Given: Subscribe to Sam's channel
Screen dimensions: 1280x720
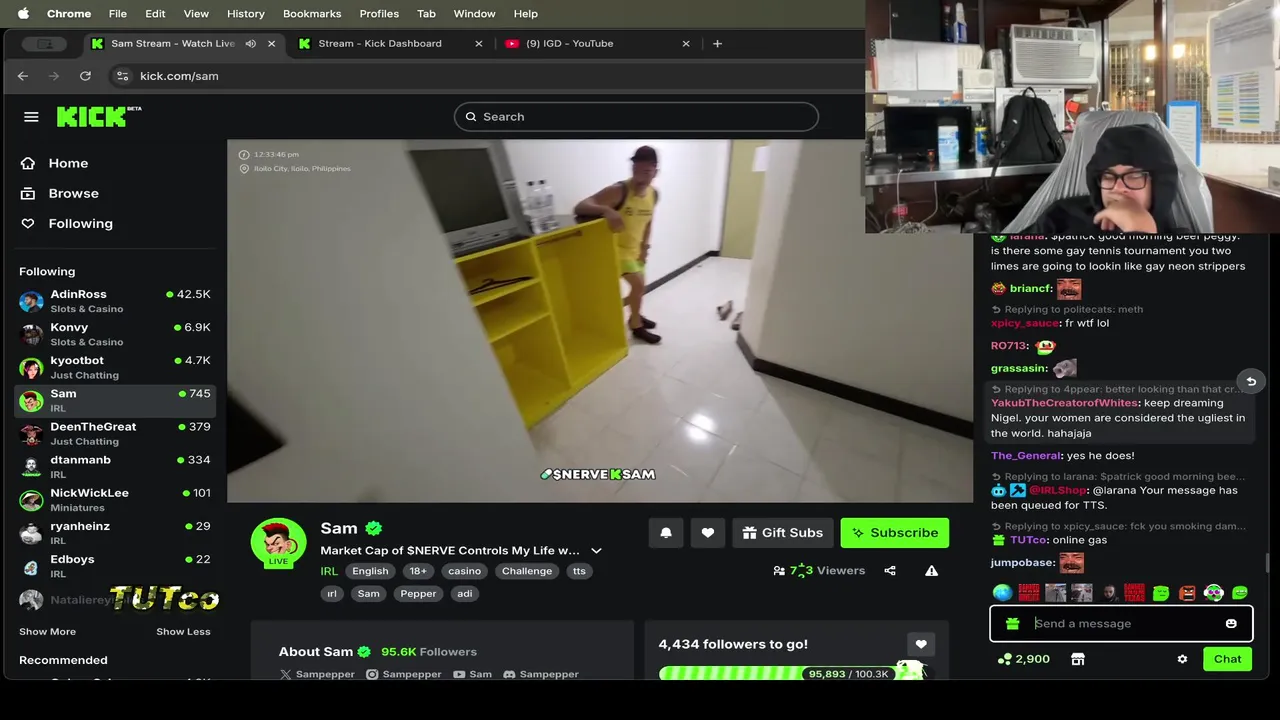Looking at the screenshot, I should (x=895, y=533).
